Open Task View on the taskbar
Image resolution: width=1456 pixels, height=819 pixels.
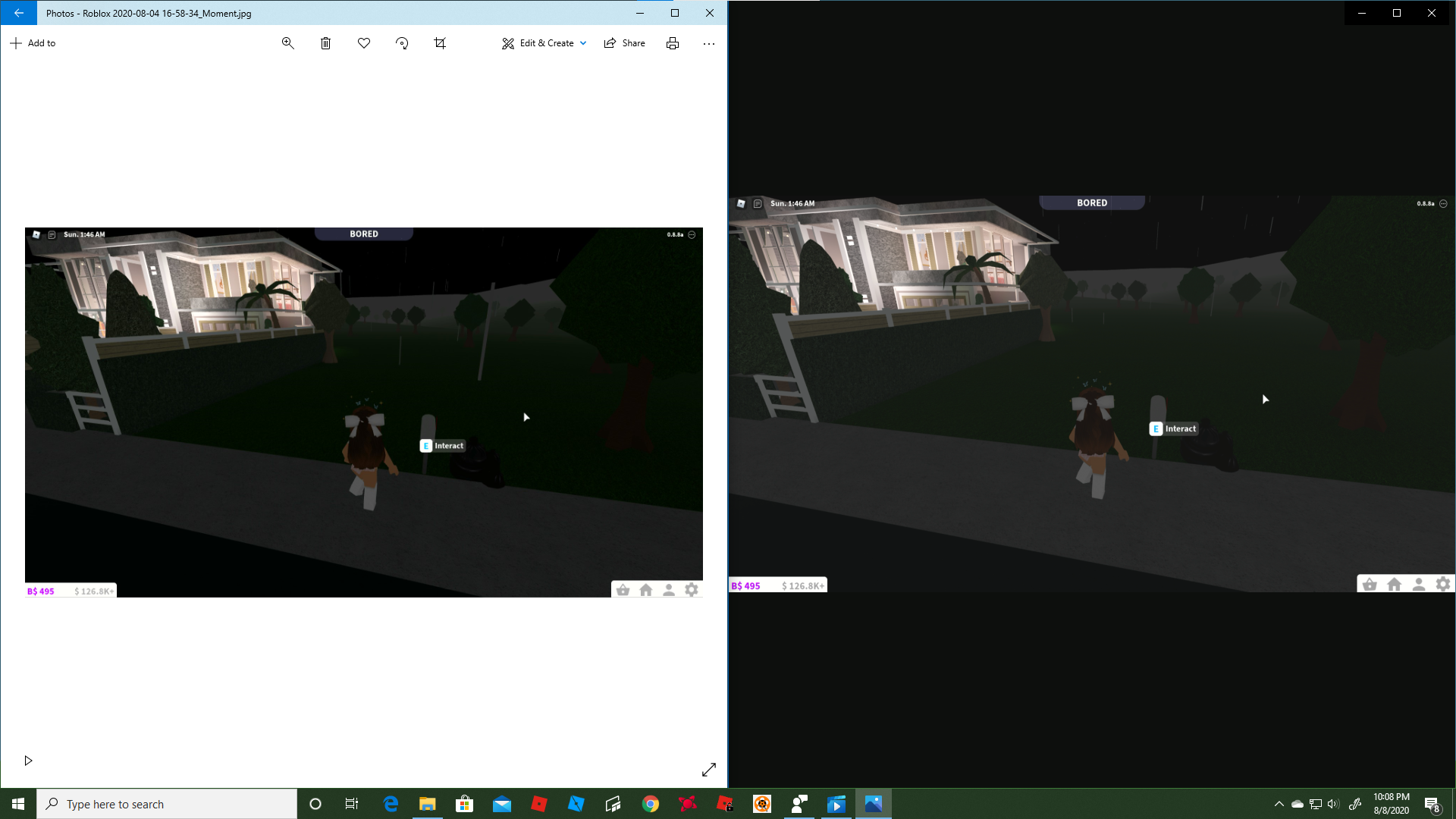point(352,804)
